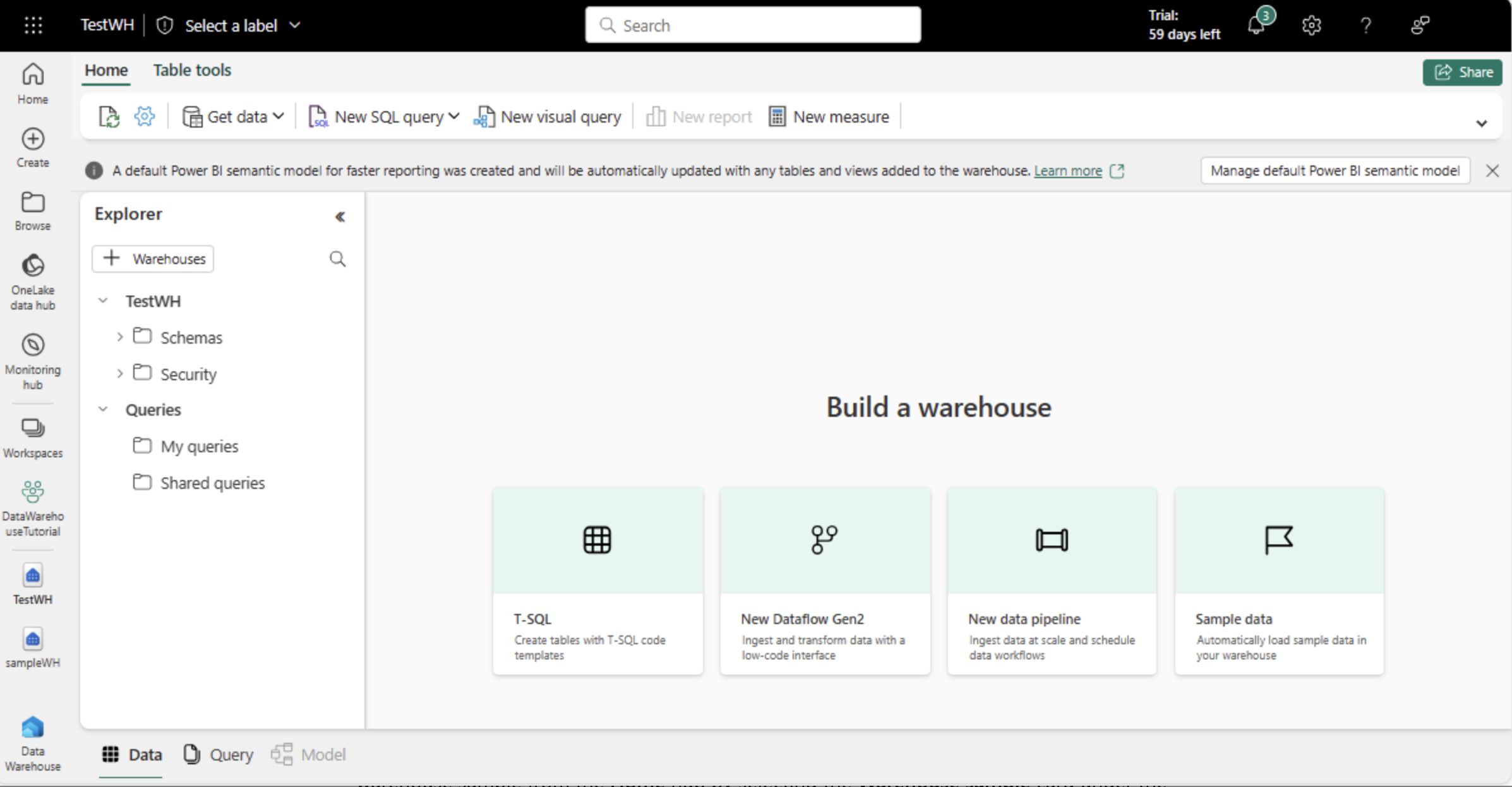This screenshot has width=1512, height=787.
Task: Switch to Model view tab
Action: coord(309,754)
